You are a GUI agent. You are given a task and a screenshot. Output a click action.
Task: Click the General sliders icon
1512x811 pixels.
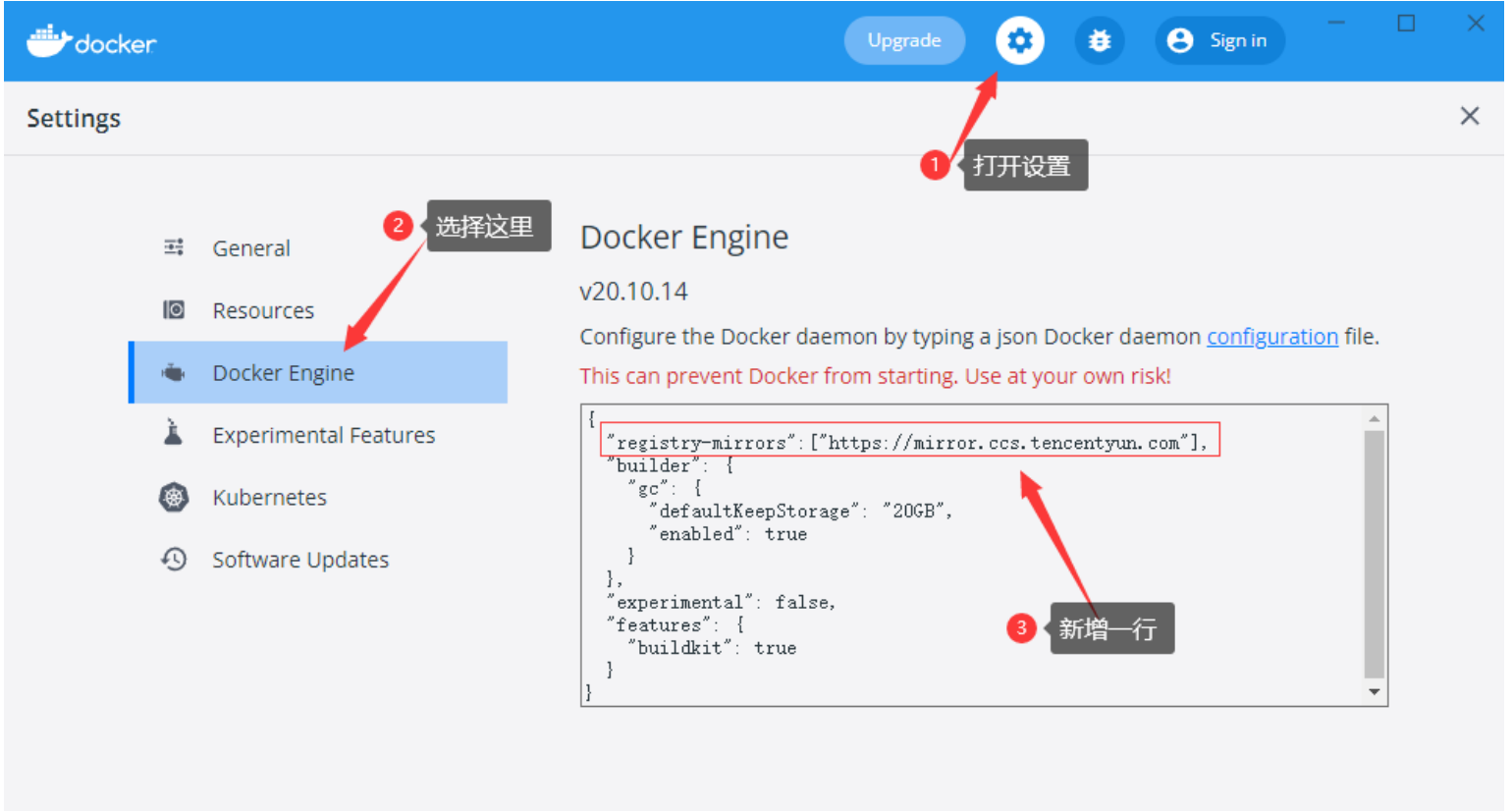[x=174, y=247]
